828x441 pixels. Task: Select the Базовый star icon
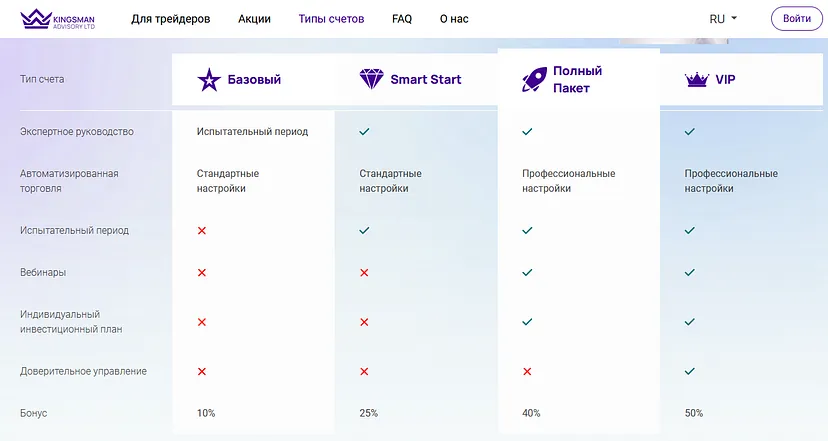209,80
